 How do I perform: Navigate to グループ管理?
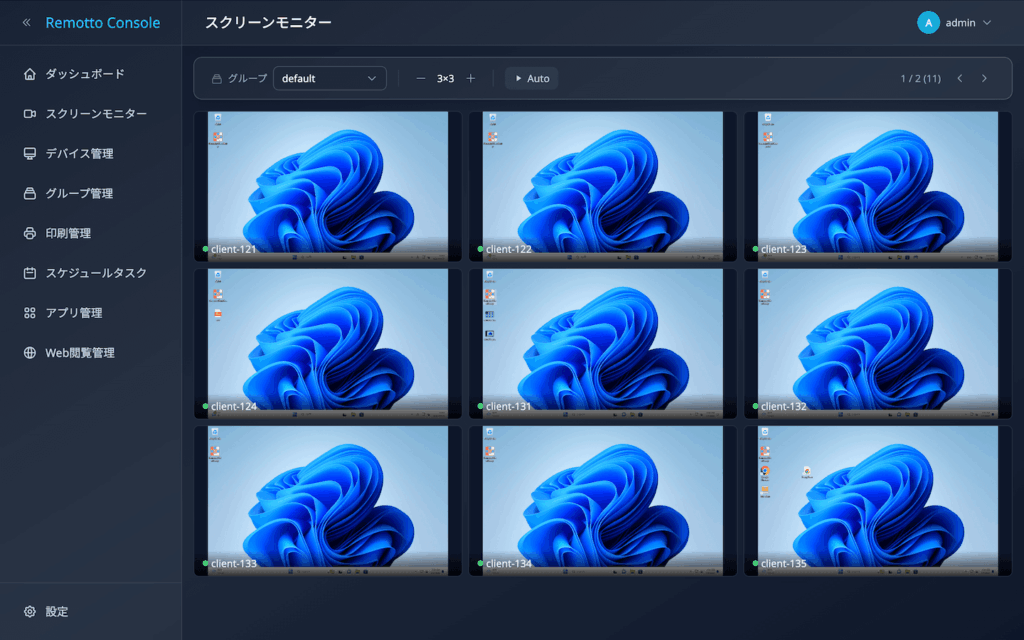pos(79,193)
